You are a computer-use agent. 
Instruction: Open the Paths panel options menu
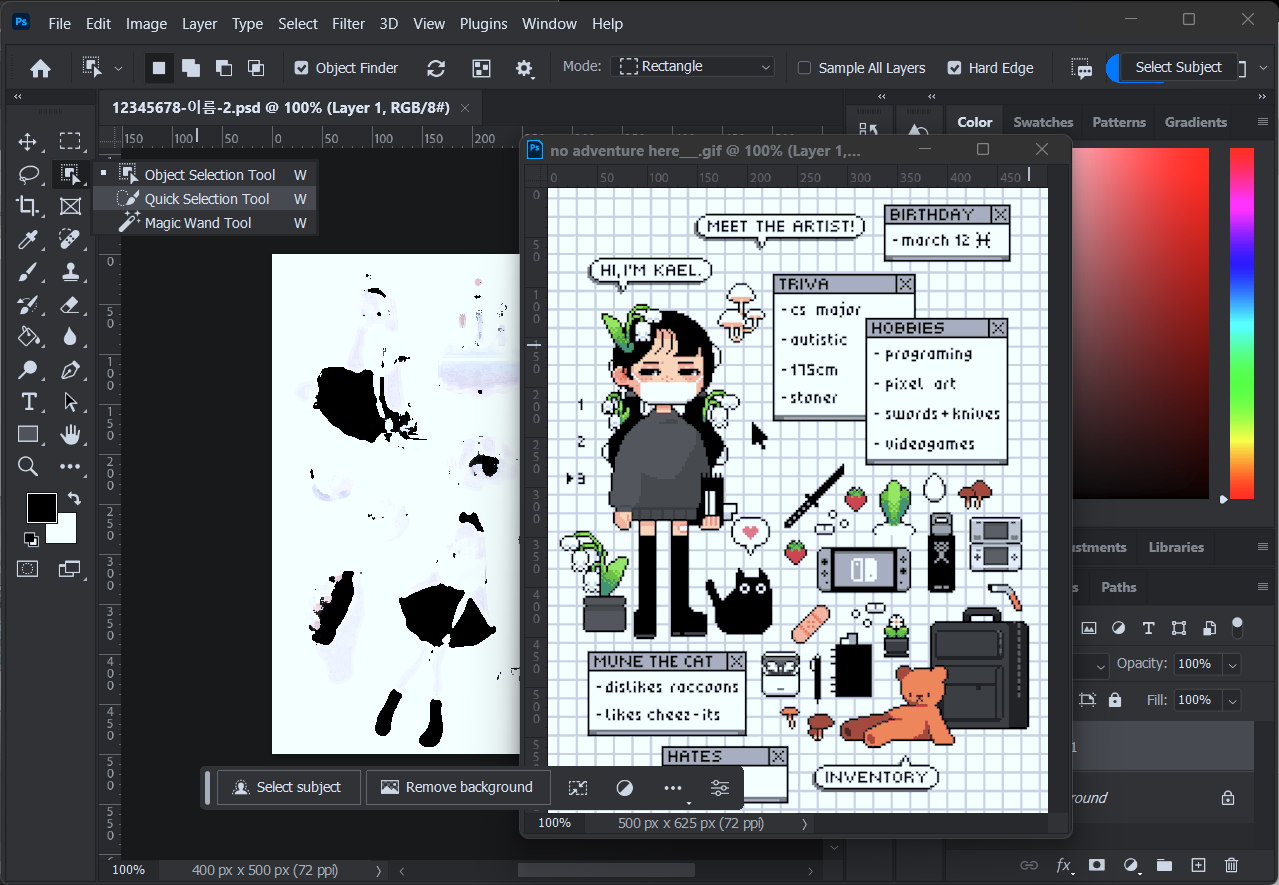(1263, 587)
